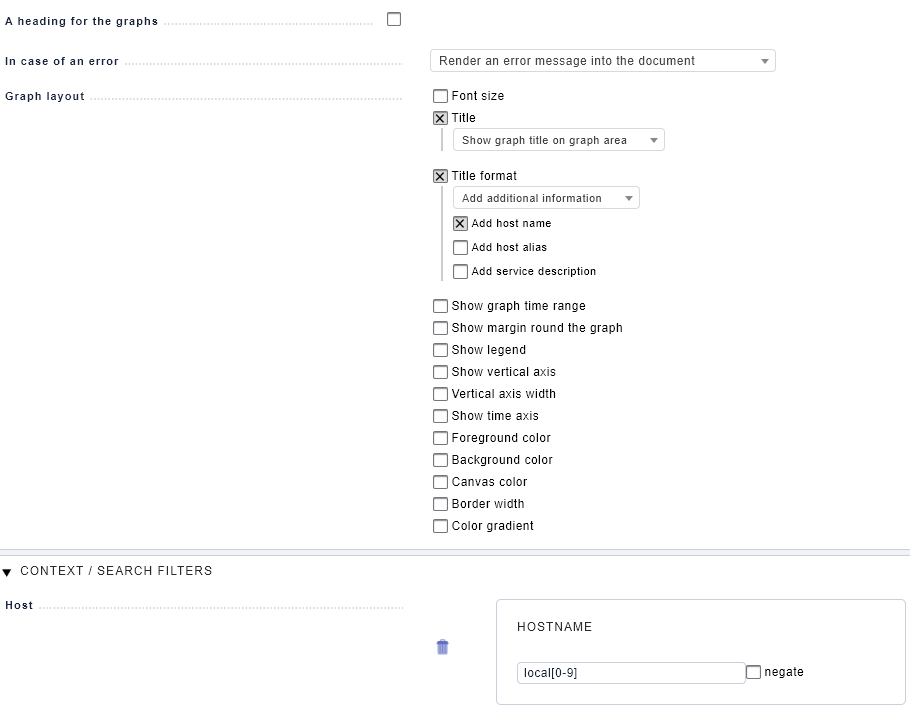Open the Add additional information dropdown
910x709 pixels.
[x=546, y=199]
